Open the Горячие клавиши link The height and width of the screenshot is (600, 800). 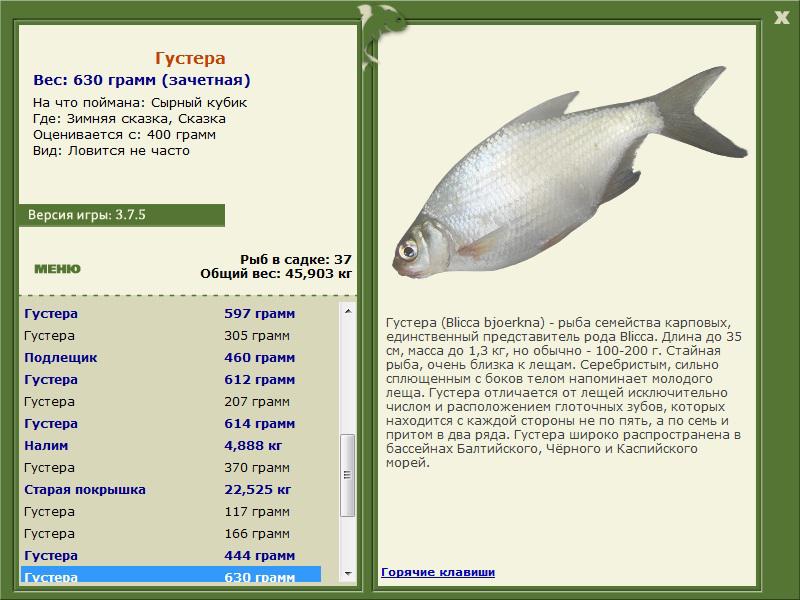point(438,572)
